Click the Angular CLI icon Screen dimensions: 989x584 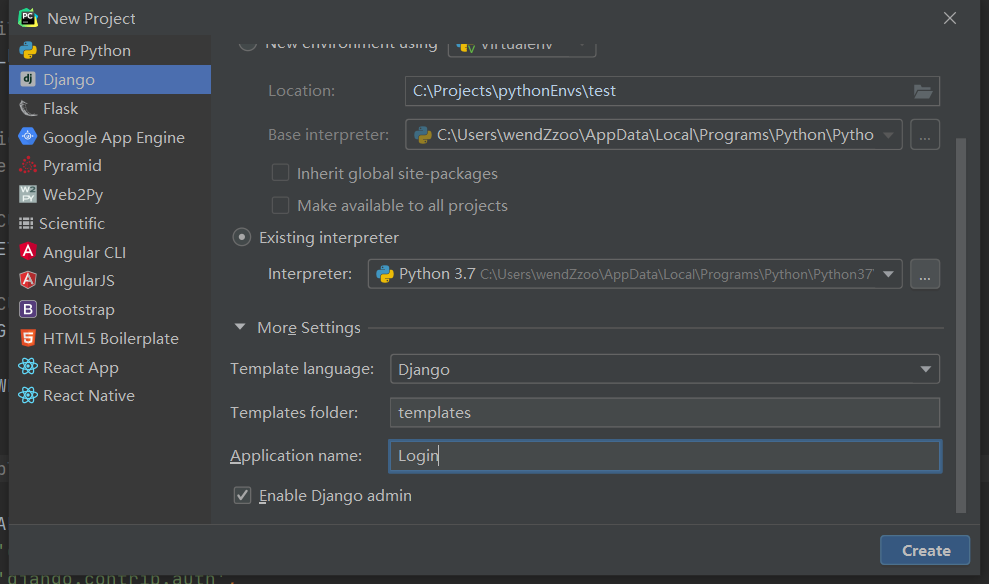(28, 252)
